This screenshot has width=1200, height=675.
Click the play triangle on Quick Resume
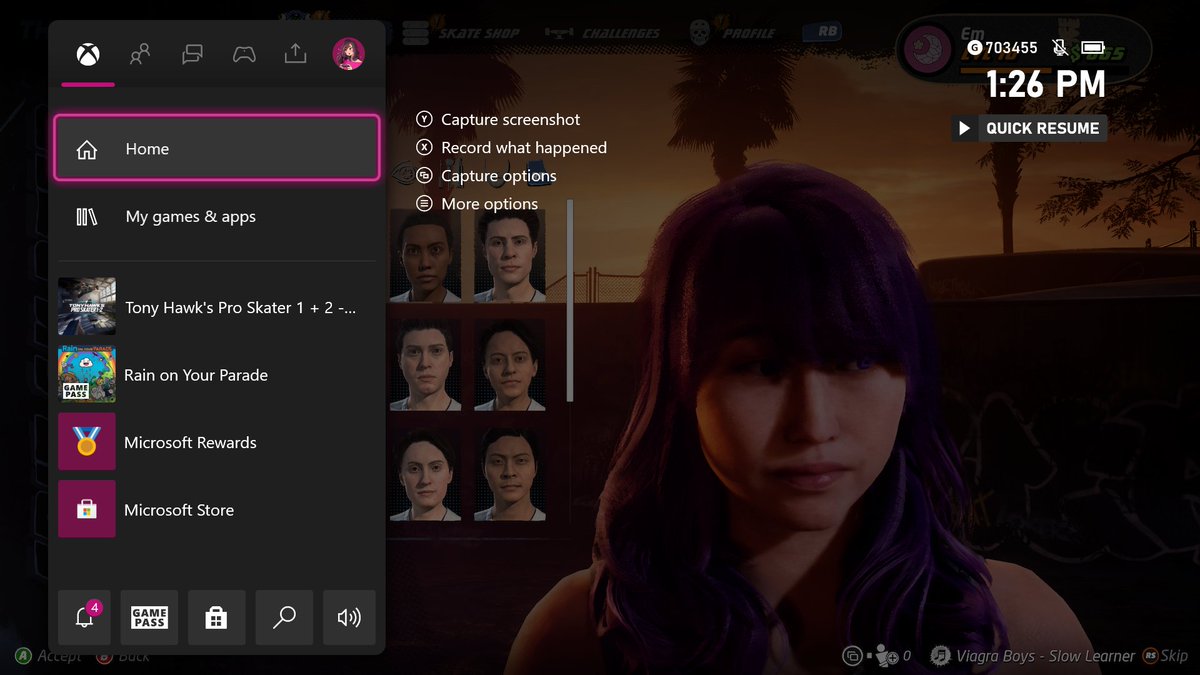[965, 128]
